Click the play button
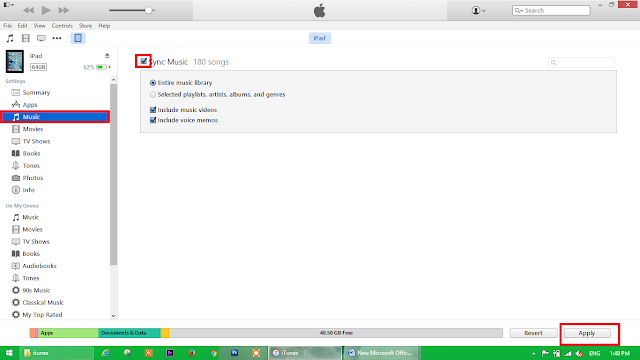This screenshot has width=640, height=360. 46,10
